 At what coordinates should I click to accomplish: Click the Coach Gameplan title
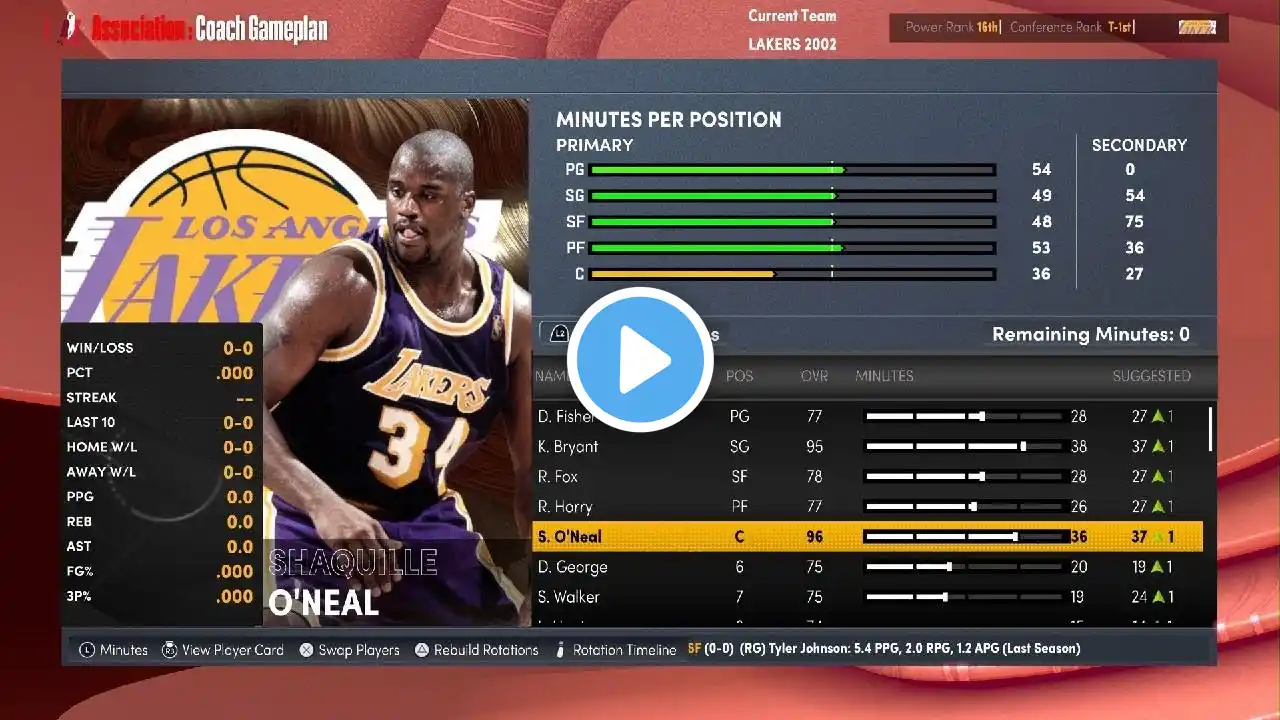[261, 30]
